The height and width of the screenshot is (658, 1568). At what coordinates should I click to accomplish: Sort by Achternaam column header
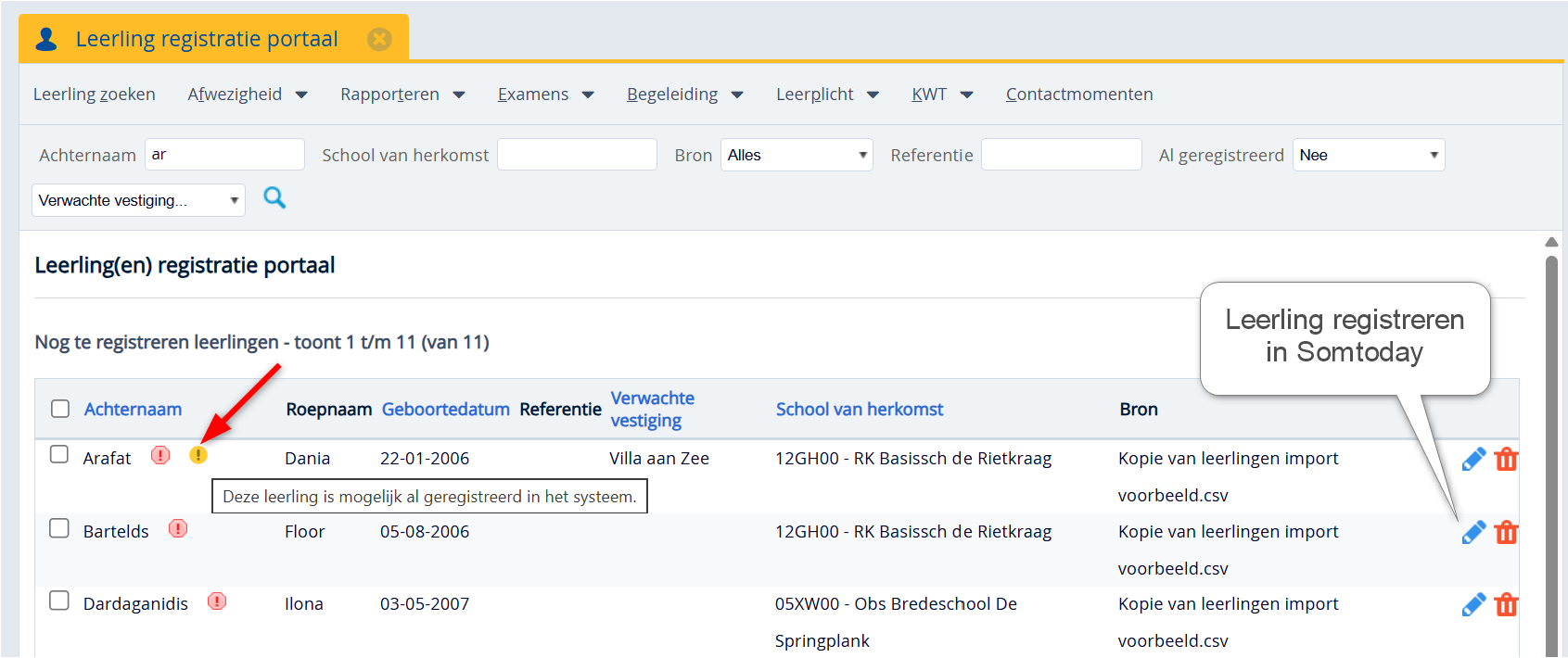pyautogui.click(x=133, y=409)
